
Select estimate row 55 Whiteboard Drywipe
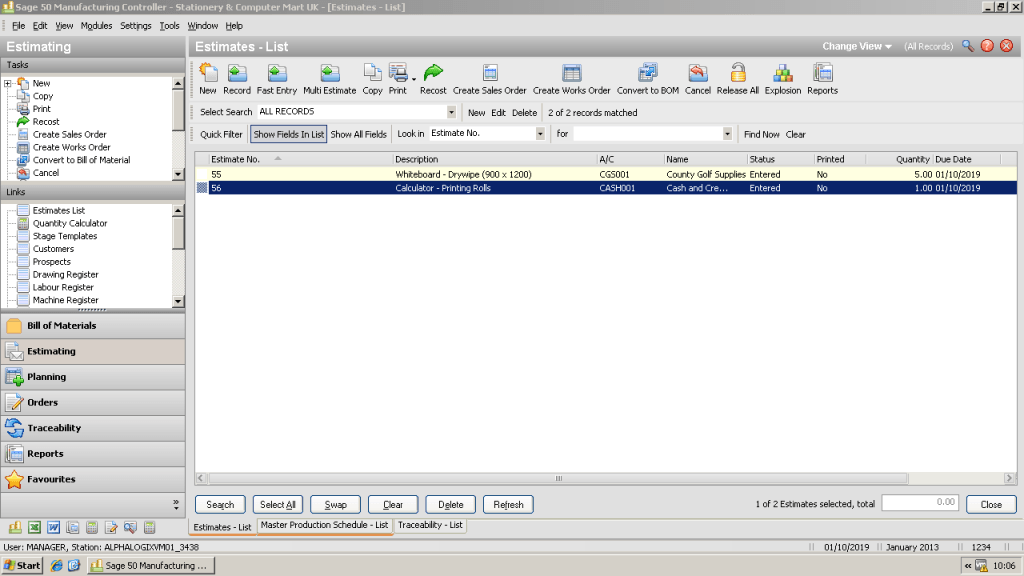pos(606,175)
